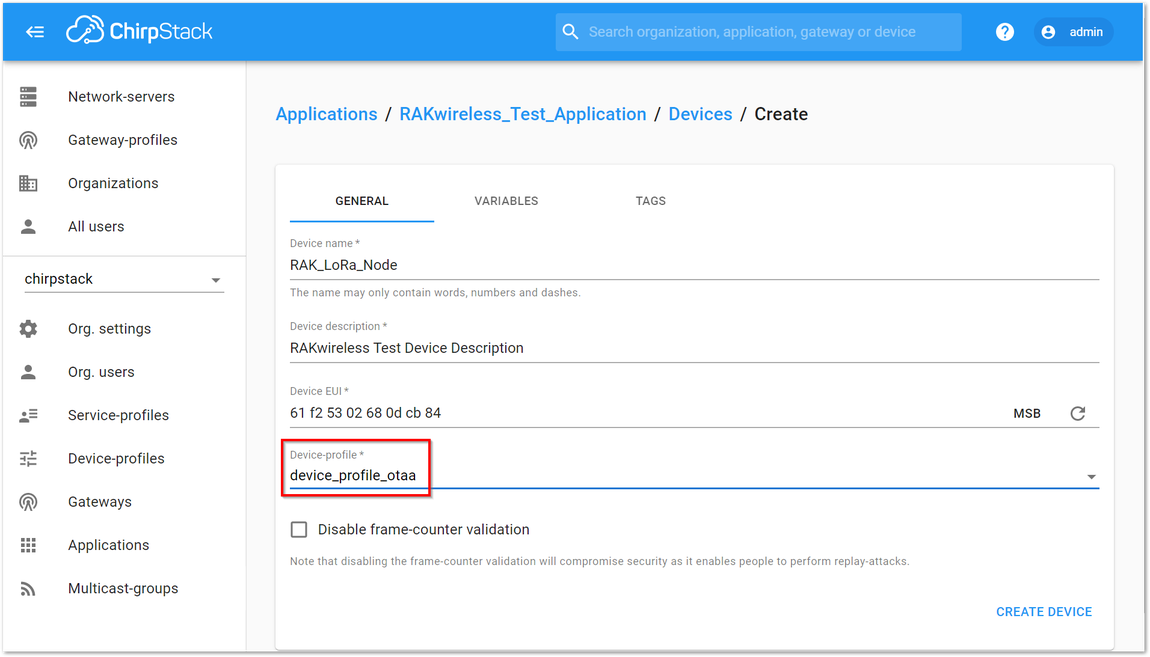Toggle the MSB byte-order button

click(x=1027, y=414)
